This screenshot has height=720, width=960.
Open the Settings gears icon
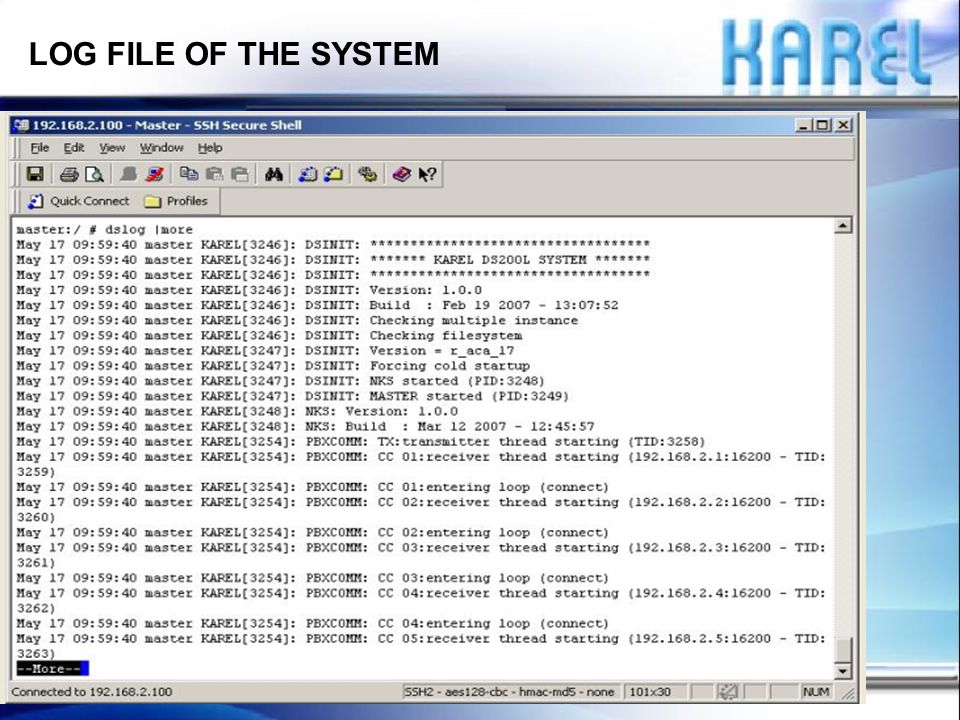click(x=367, y=174)
